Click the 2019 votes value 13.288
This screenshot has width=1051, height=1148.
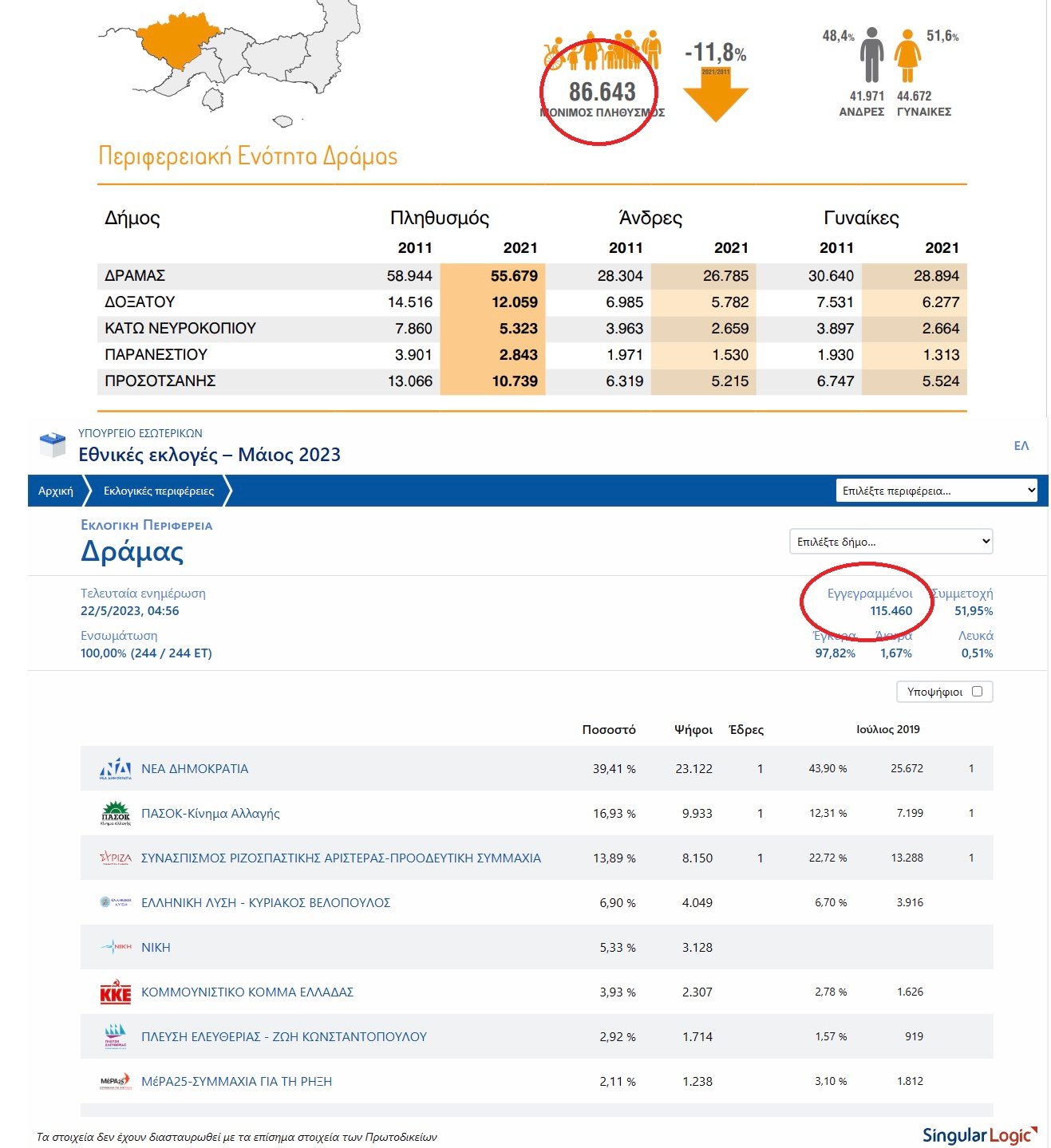(907, 858)
